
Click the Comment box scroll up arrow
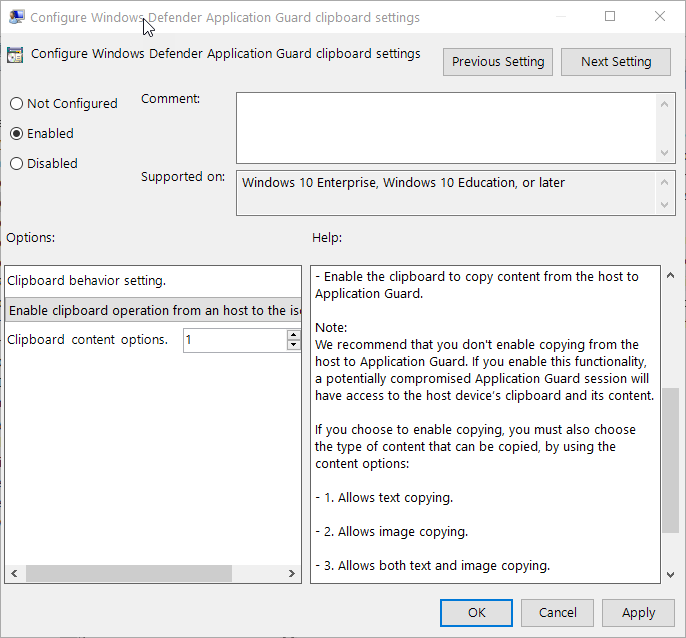[x=665, y=104]
